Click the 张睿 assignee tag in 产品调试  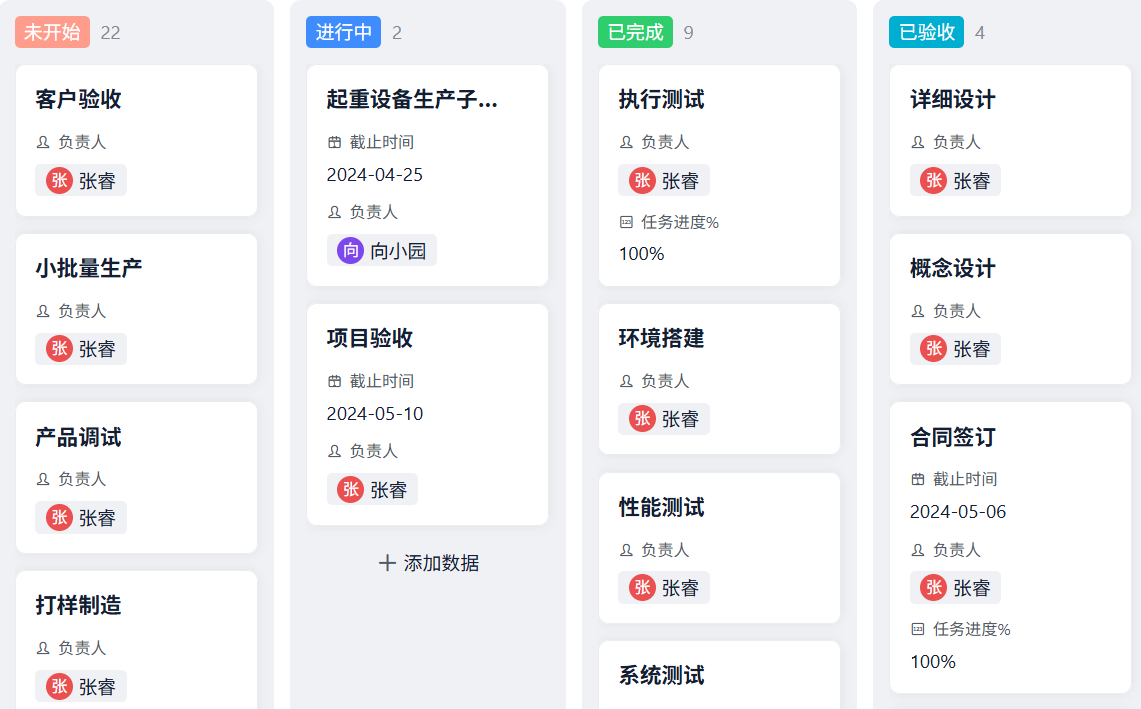click(81, 518)
